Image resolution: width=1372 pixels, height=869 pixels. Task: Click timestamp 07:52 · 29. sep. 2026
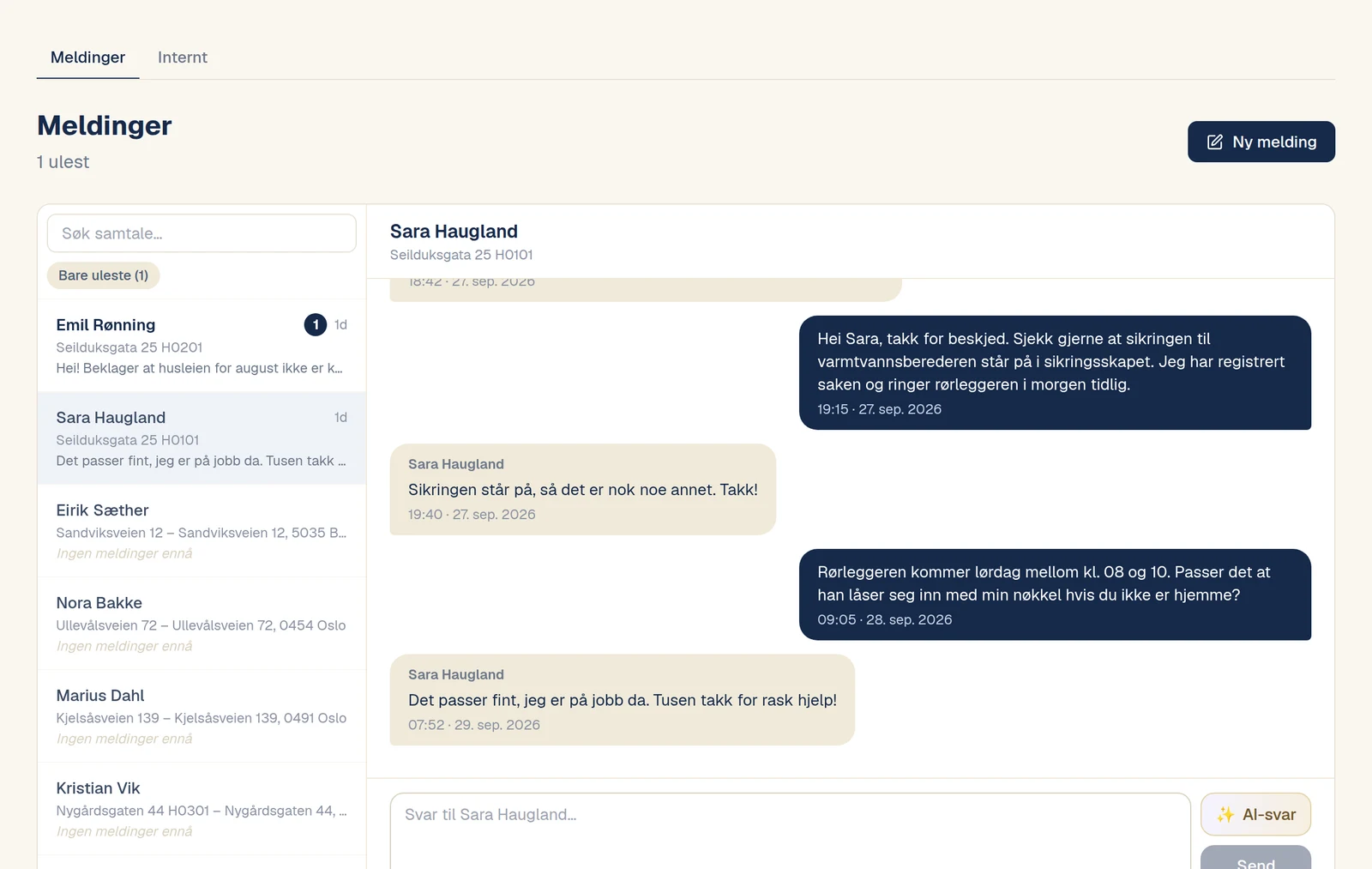click(x=474, y=725)
